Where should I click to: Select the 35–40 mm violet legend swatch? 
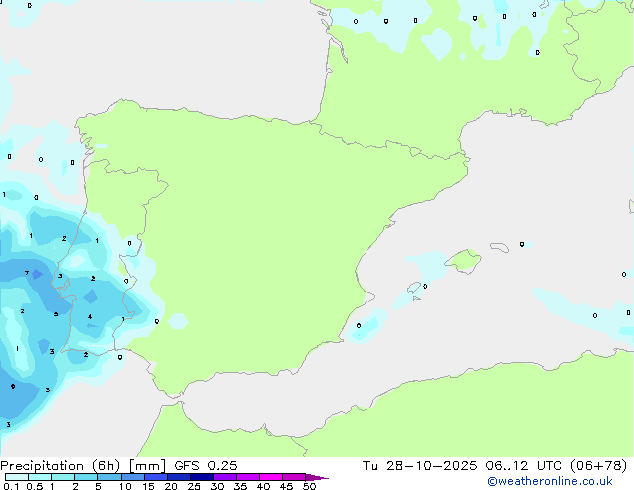point(248,477)
